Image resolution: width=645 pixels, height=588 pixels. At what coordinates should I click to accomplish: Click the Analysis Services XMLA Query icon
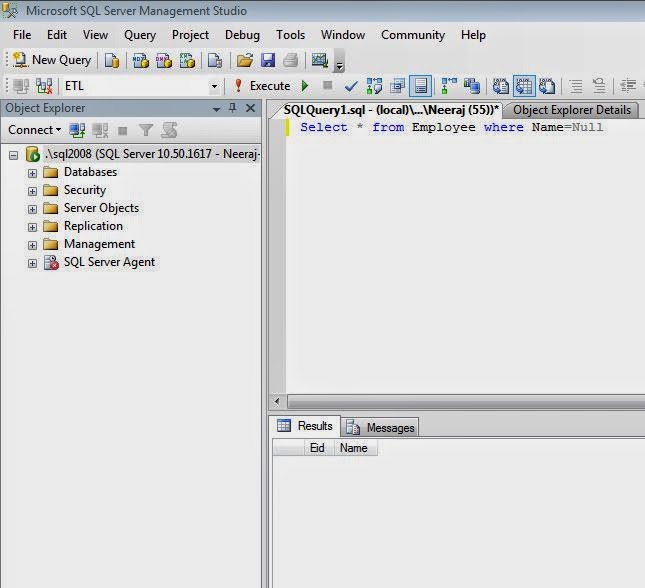(x=188, y=60)
